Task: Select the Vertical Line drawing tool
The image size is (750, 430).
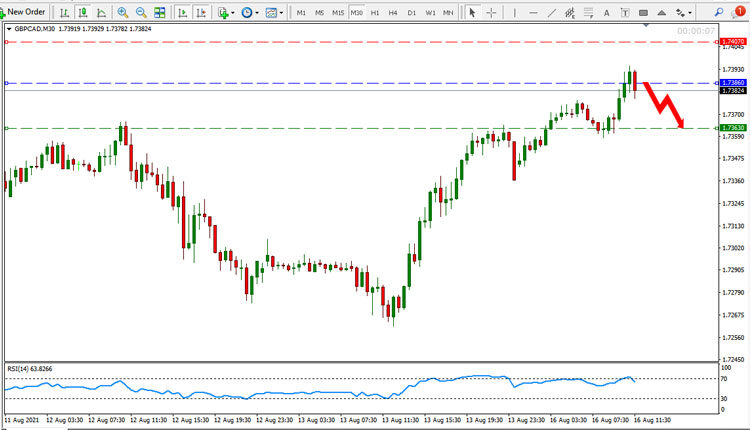Action: pyautogui.click(x=515, y=13)
